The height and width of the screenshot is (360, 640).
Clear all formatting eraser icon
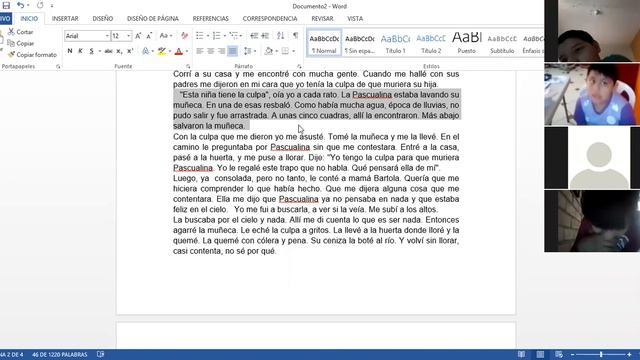pos(184,36)
